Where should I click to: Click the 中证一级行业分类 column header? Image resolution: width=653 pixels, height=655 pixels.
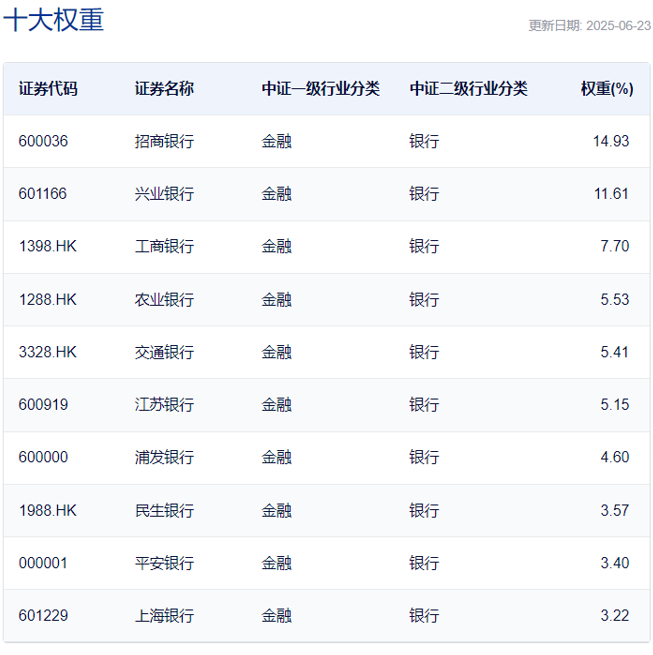321,89
